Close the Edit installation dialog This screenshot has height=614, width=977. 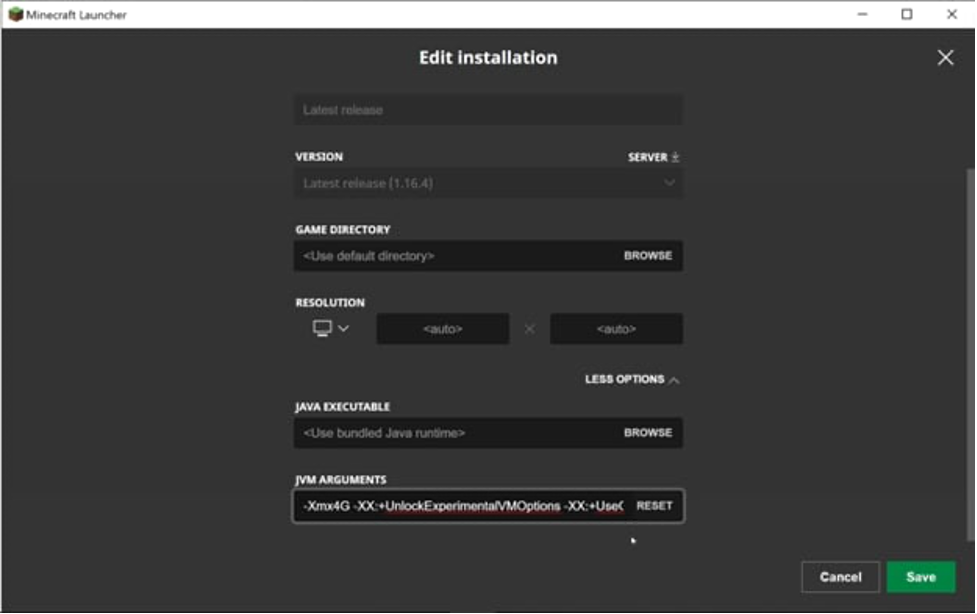click(945, 58)
